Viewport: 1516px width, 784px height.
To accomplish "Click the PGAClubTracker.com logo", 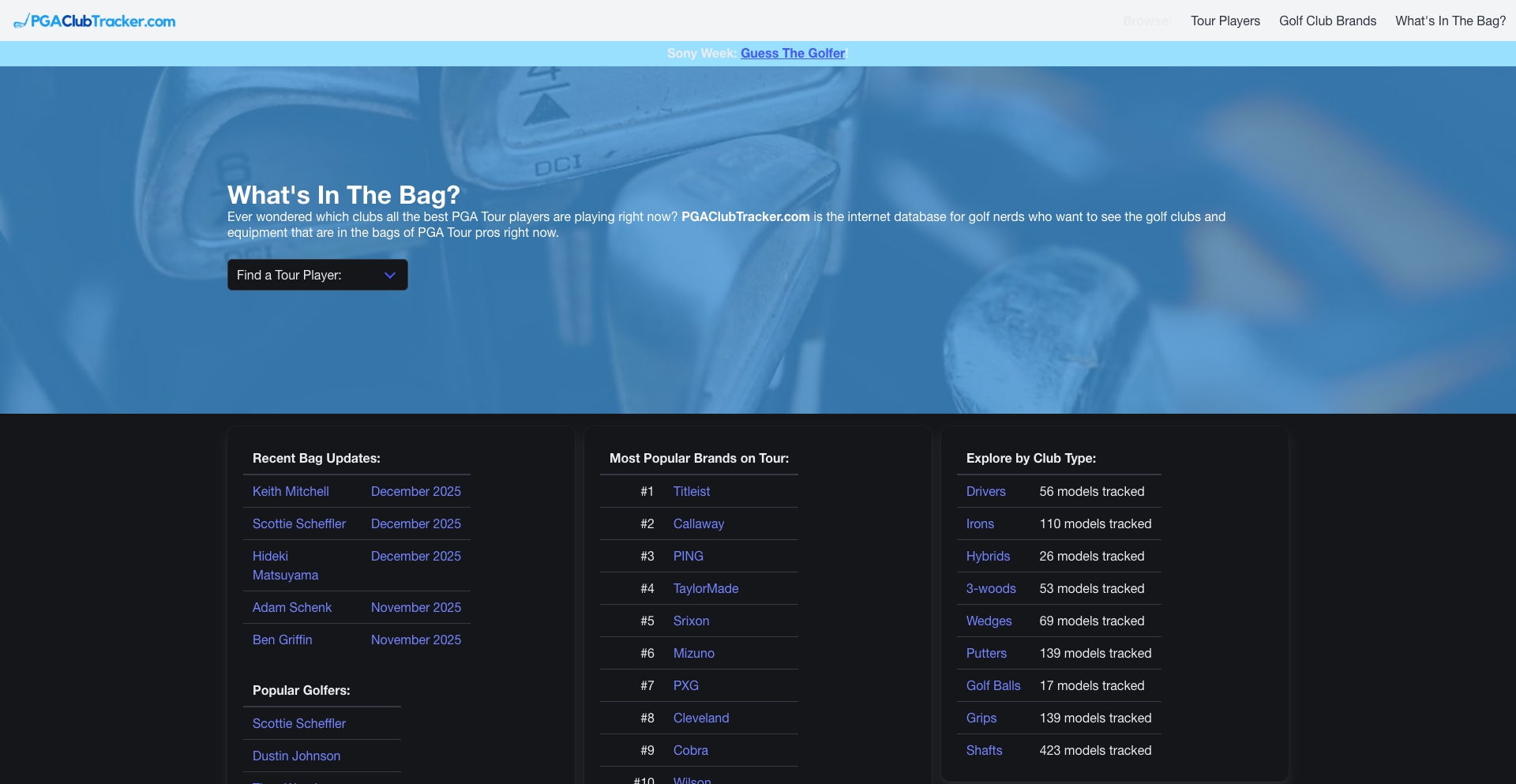I will 95,20.
